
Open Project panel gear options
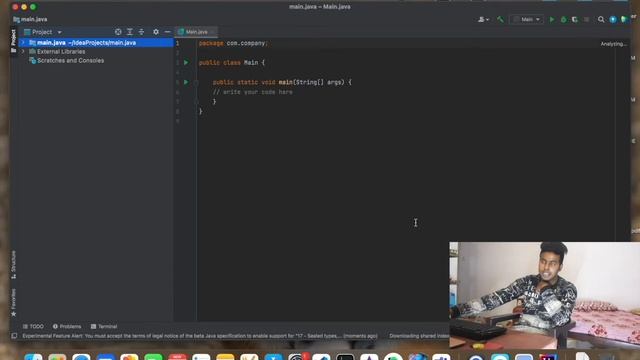[156, 32]
